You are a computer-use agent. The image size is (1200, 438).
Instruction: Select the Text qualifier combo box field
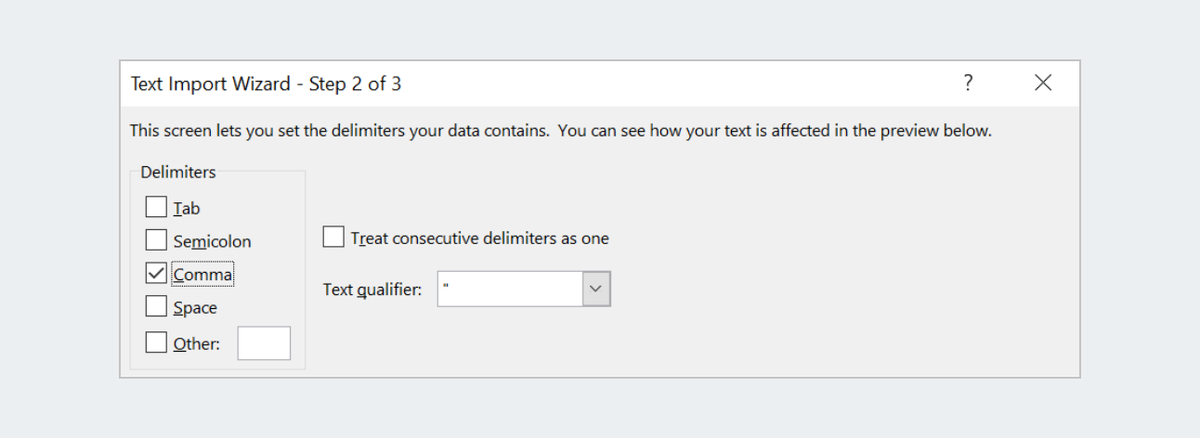[x=523, y=289]
